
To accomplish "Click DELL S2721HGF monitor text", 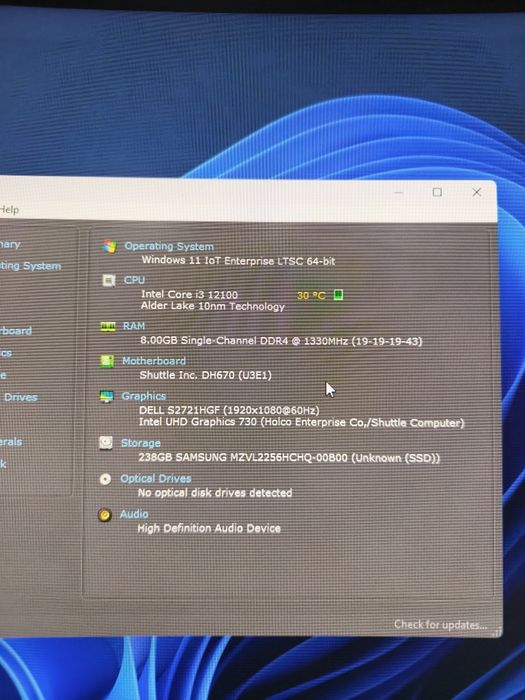I will pyautogui.click(x=229, y=410).
